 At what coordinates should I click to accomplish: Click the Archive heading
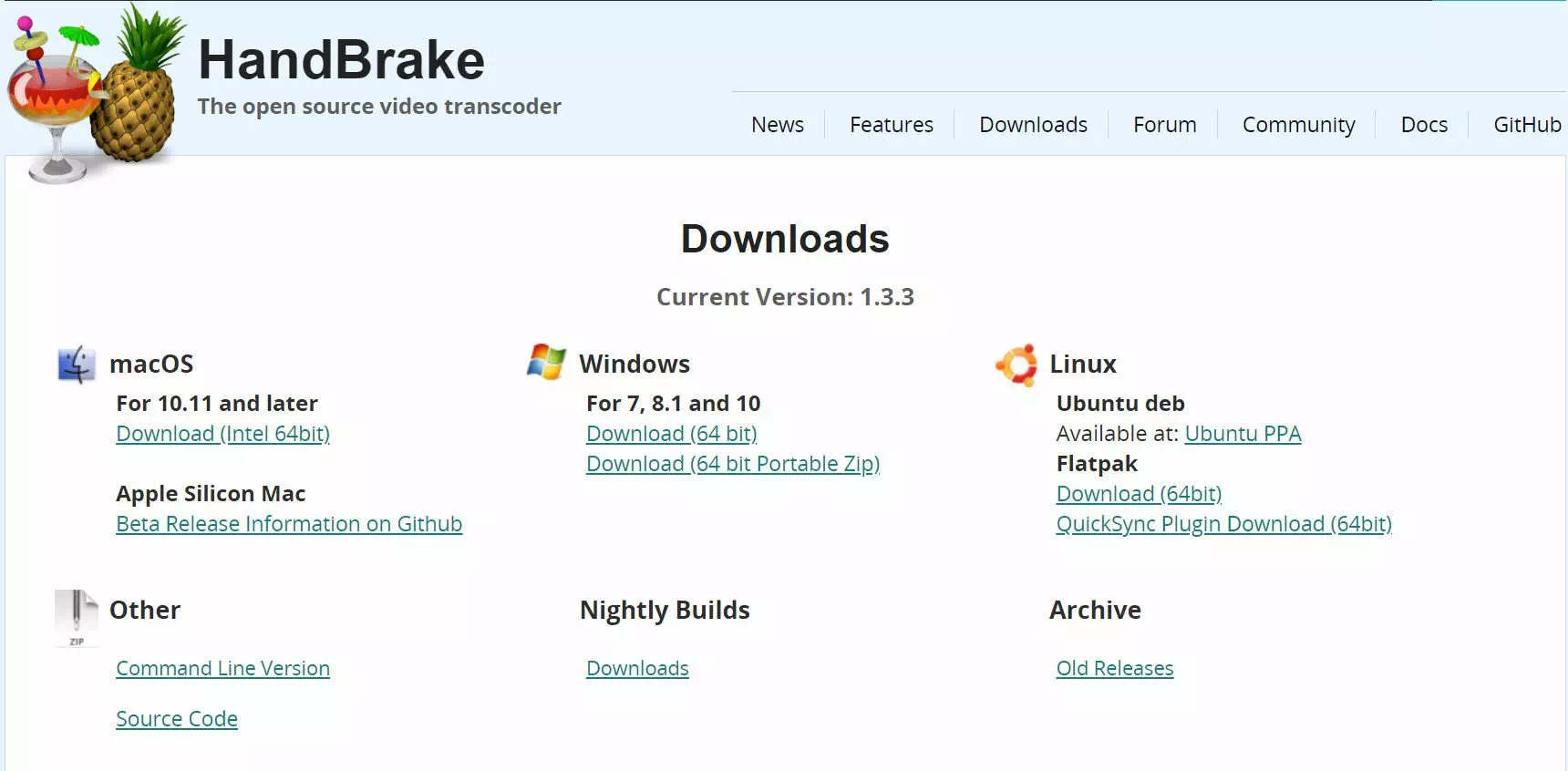[x=1095, y=610]
